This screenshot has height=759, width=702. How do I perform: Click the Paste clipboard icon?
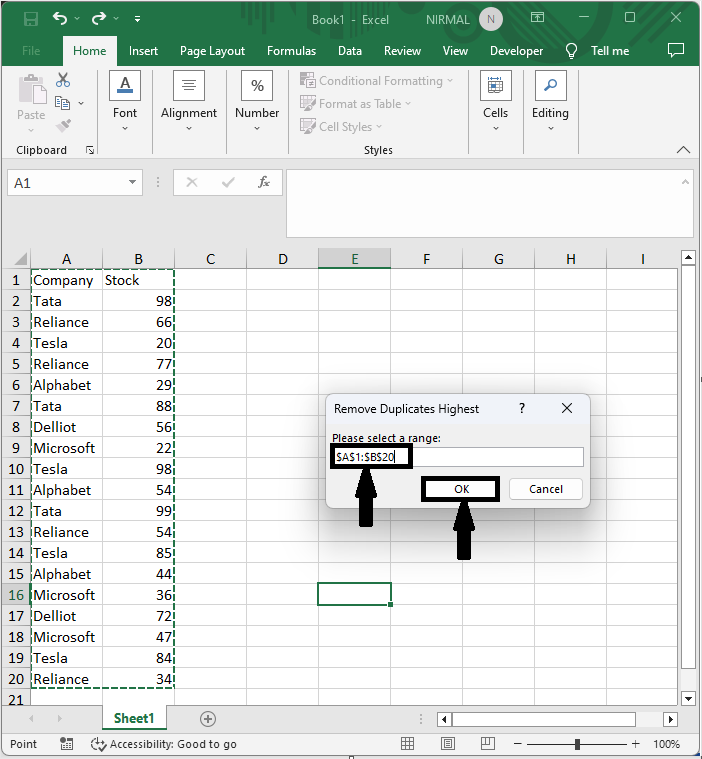point(32,89)
